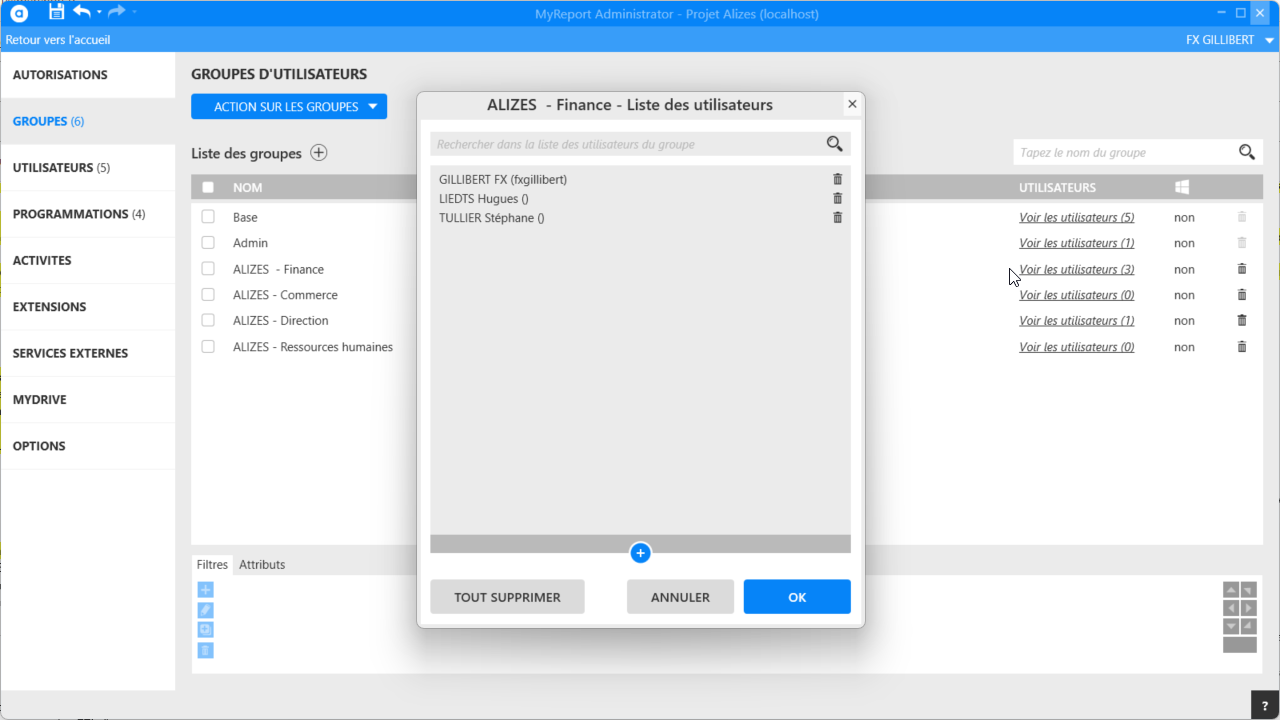Open the undo history dropdown arrow

(x=99, y=12)
